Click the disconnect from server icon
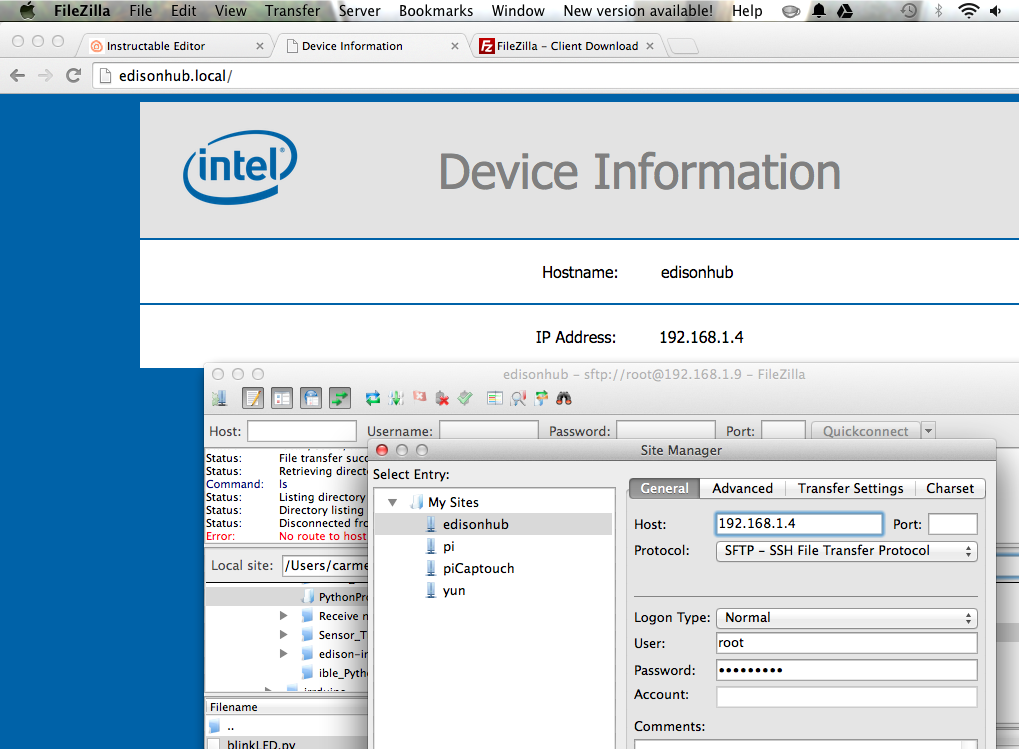The width and height of the screenshot is (1019, 749). pos(443,398)
